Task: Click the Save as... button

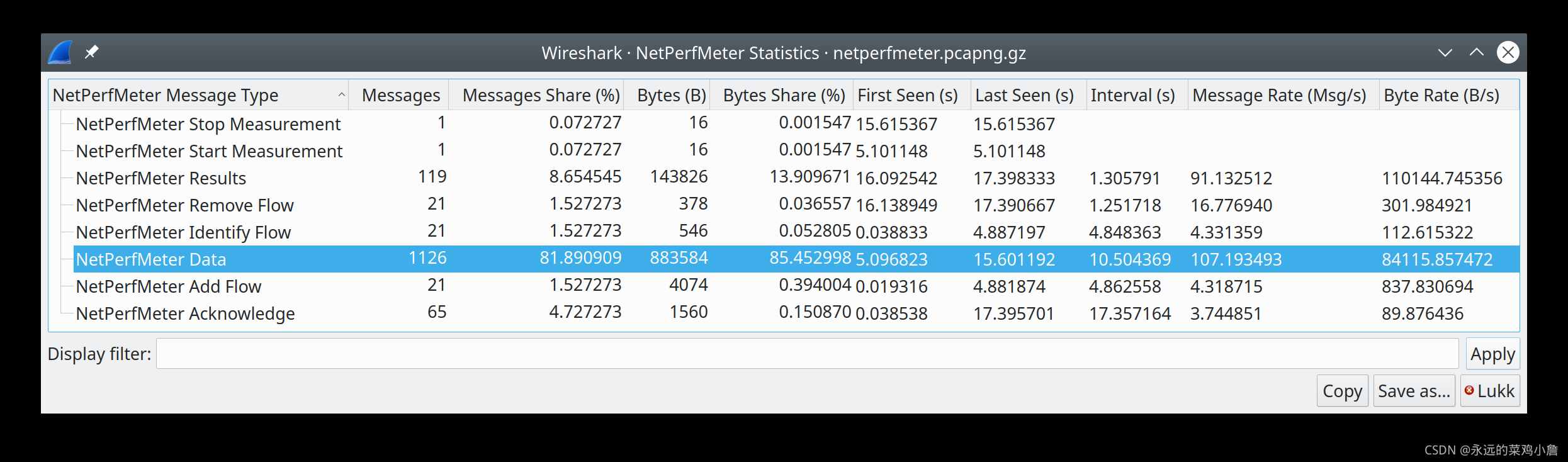Action: pyautogui.click(x=1414, y=391)
